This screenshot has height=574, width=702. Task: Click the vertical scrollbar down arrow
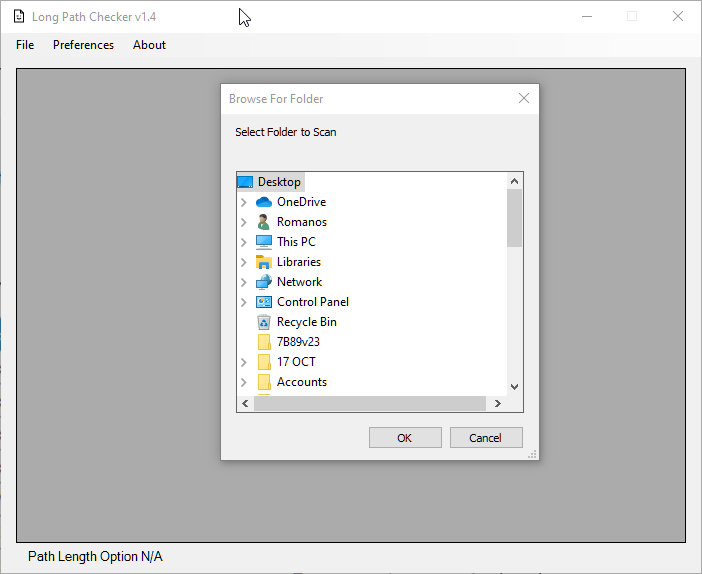pyautogui.click(x=514, y=387)
